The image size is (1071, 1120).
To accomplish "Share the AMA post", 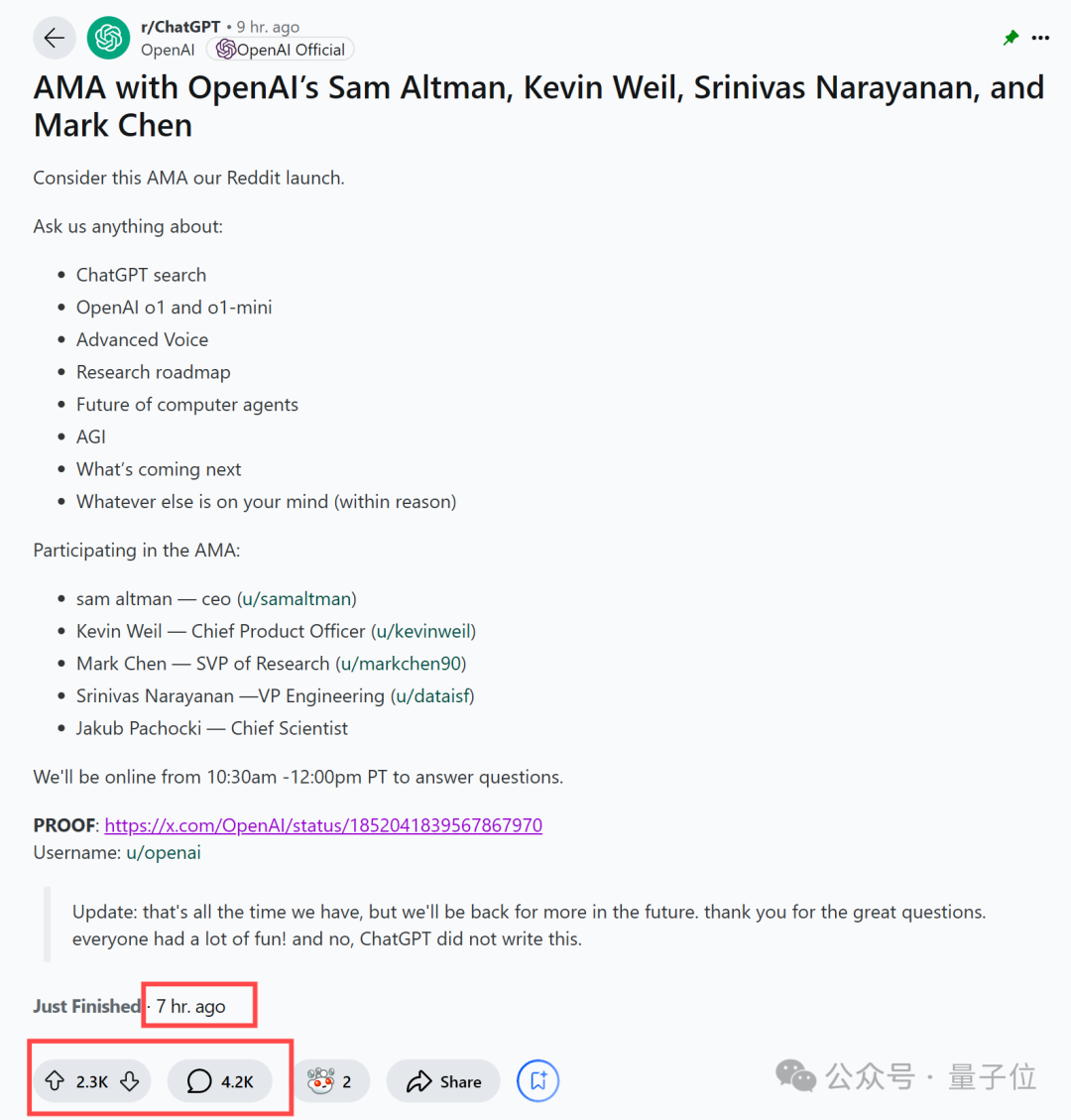I will coord(443,1081).
